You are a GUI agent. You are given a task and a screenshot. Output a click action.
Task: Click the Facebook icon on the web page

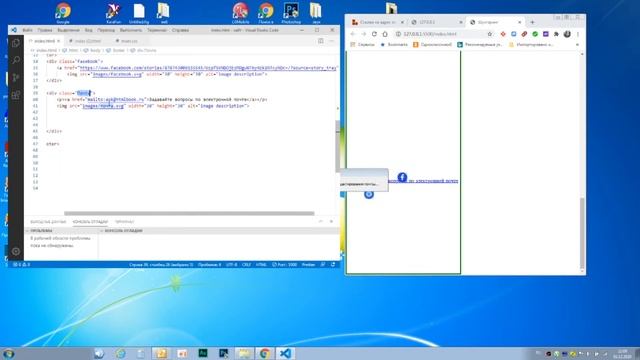402,177
